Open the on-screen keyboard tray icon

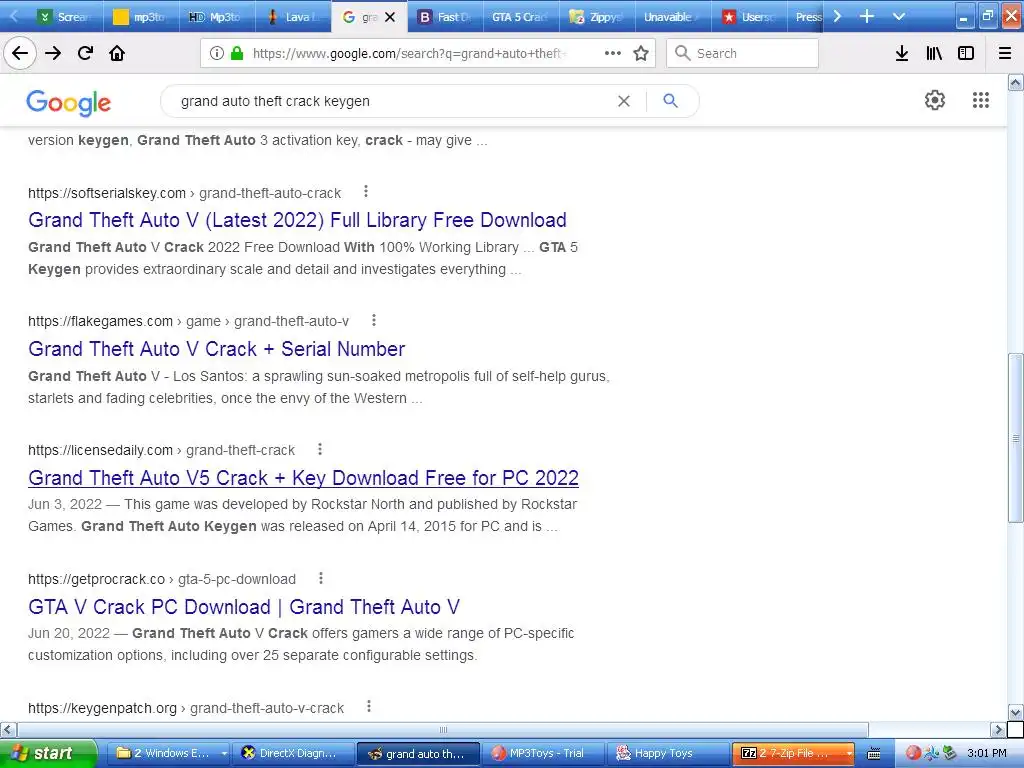[x=873, y=754]
